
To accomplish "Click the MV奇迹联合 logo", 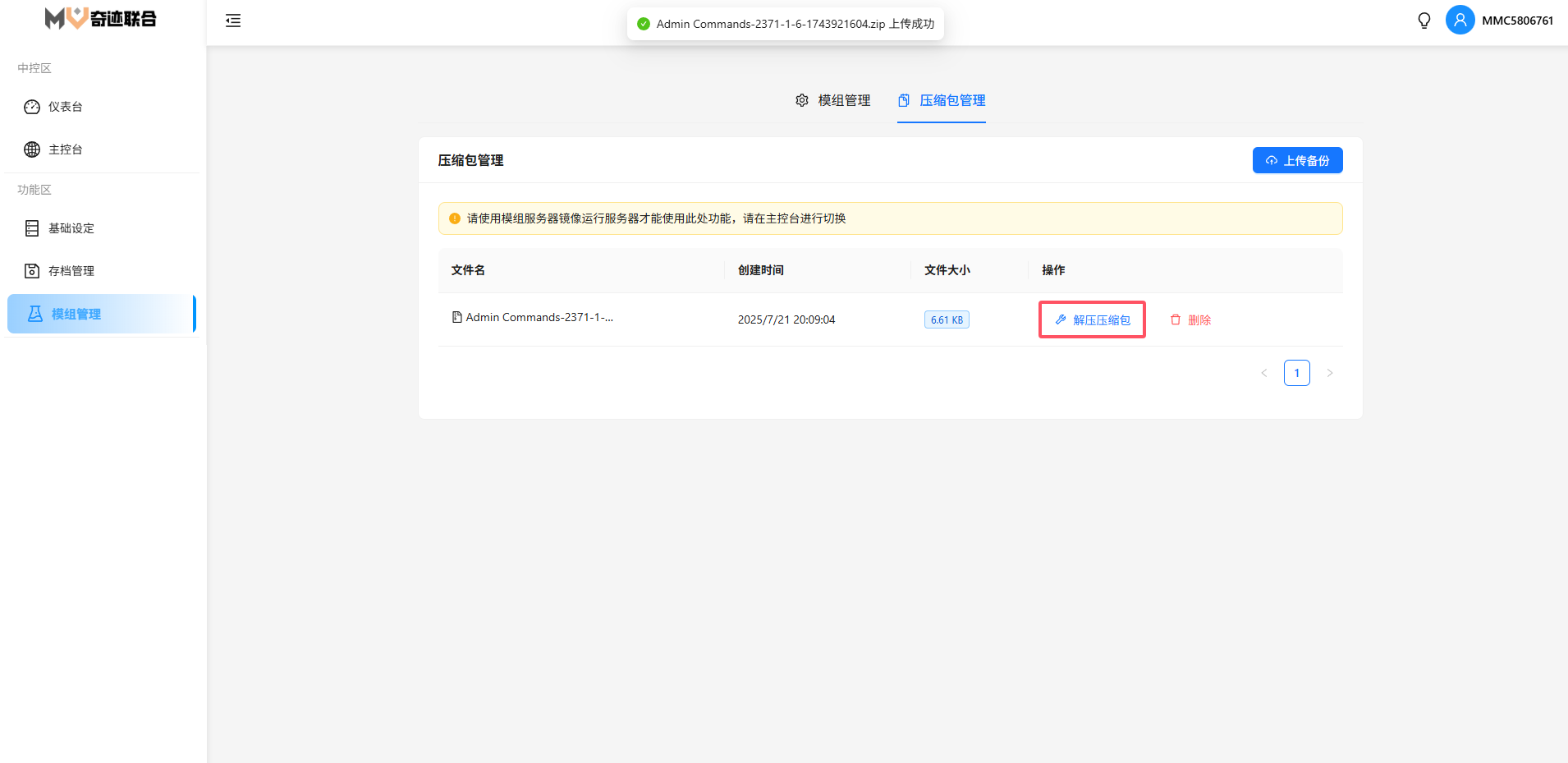I will 100,18.
